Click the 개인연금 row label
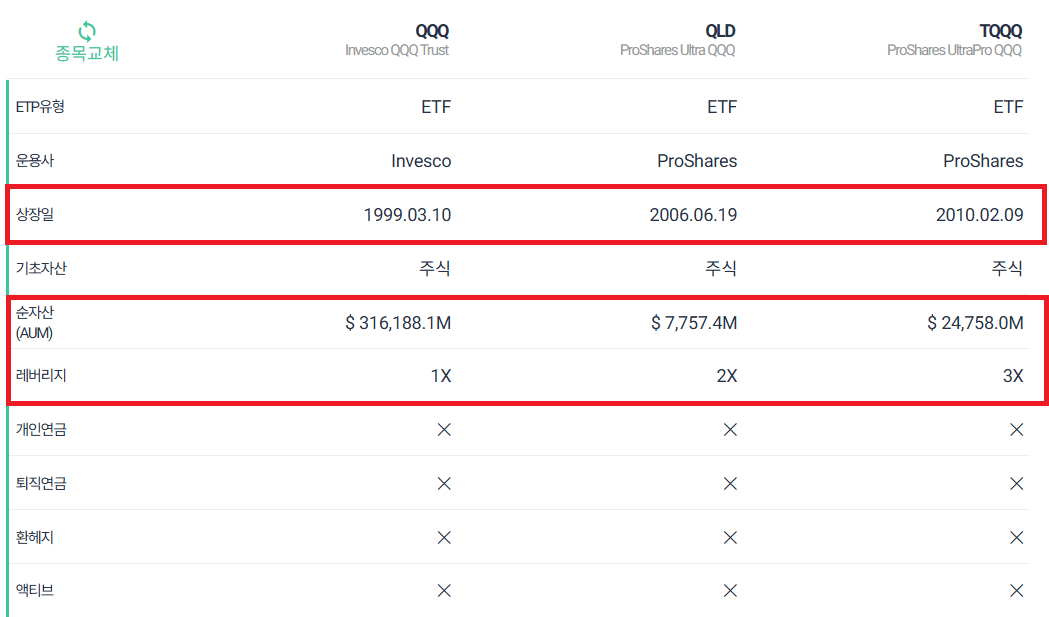This screenshot has height=617, width=1049. tap(41, 430)
